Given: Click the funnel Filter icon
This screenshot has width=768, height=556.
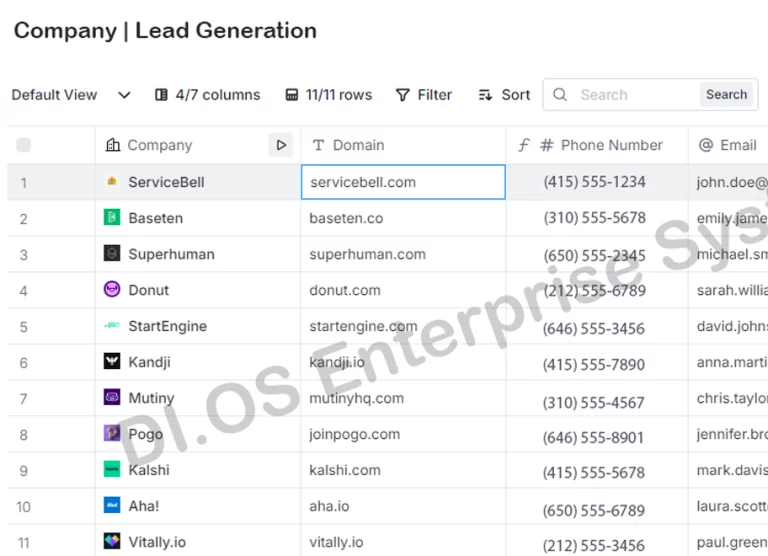Looking at the screenshot, I should (402, 95).
